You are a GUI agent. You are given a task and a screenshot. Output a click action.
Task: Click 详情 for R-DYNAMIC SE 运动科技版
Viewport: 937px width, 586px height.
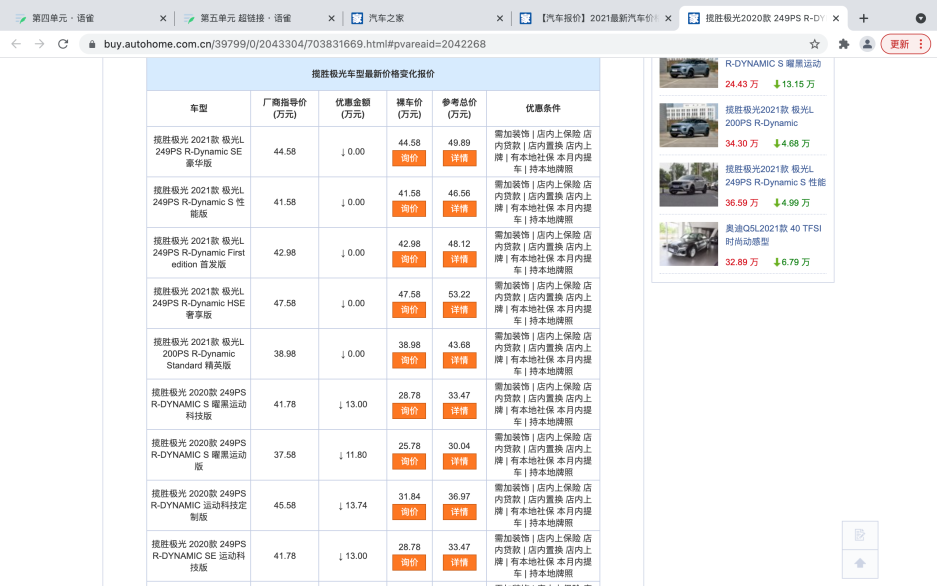460,563
